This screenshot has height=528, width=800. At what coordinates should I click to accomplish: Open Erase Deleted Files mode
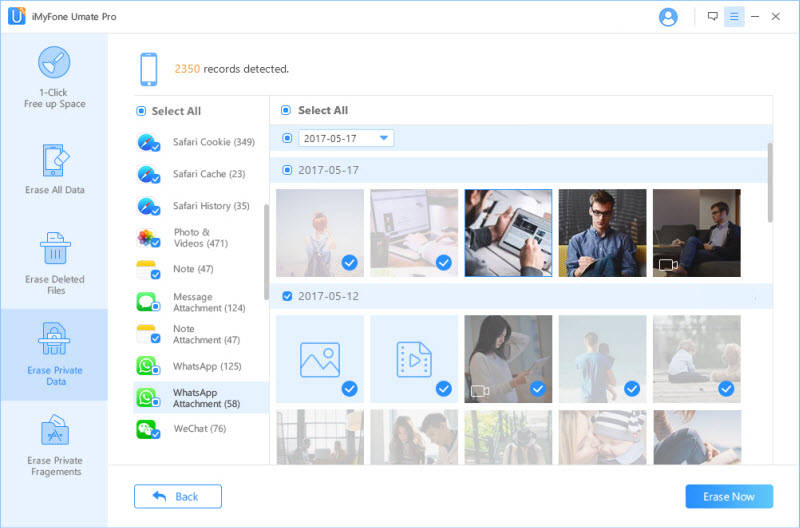(x=54, y=263)
